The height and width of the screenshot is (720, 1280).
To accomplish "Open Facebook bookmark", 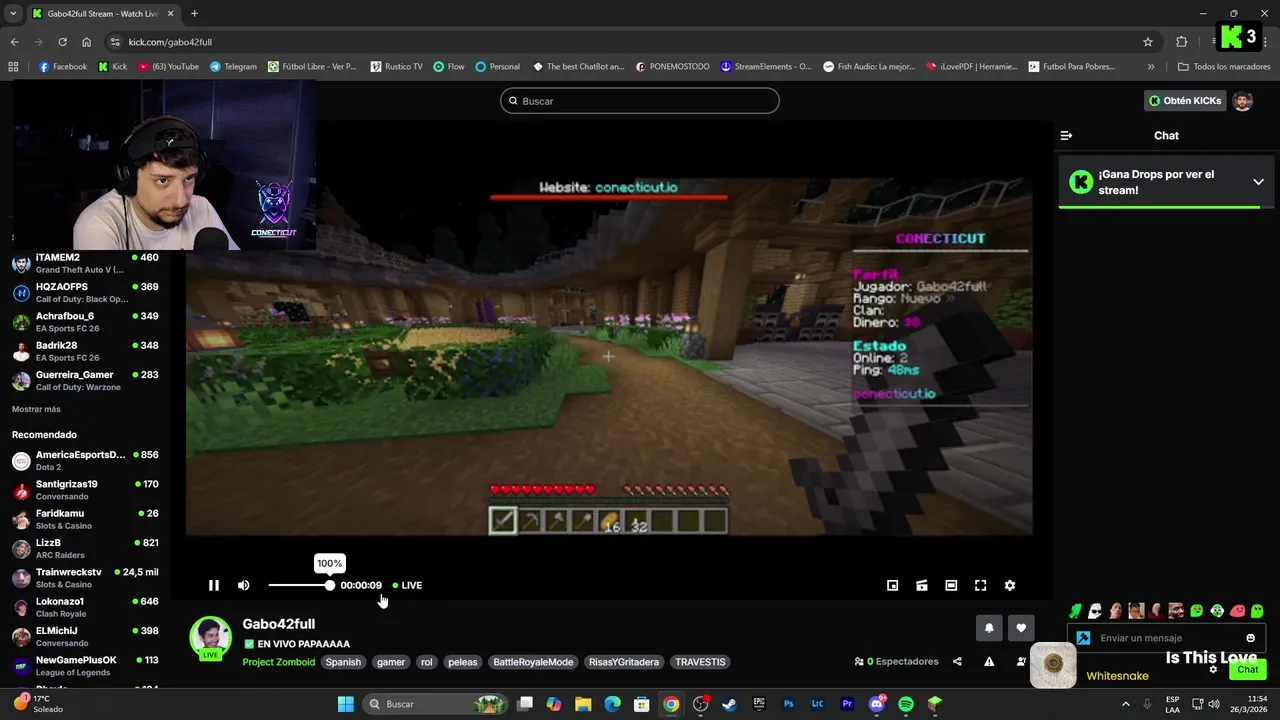I will [x=62, y=67].
